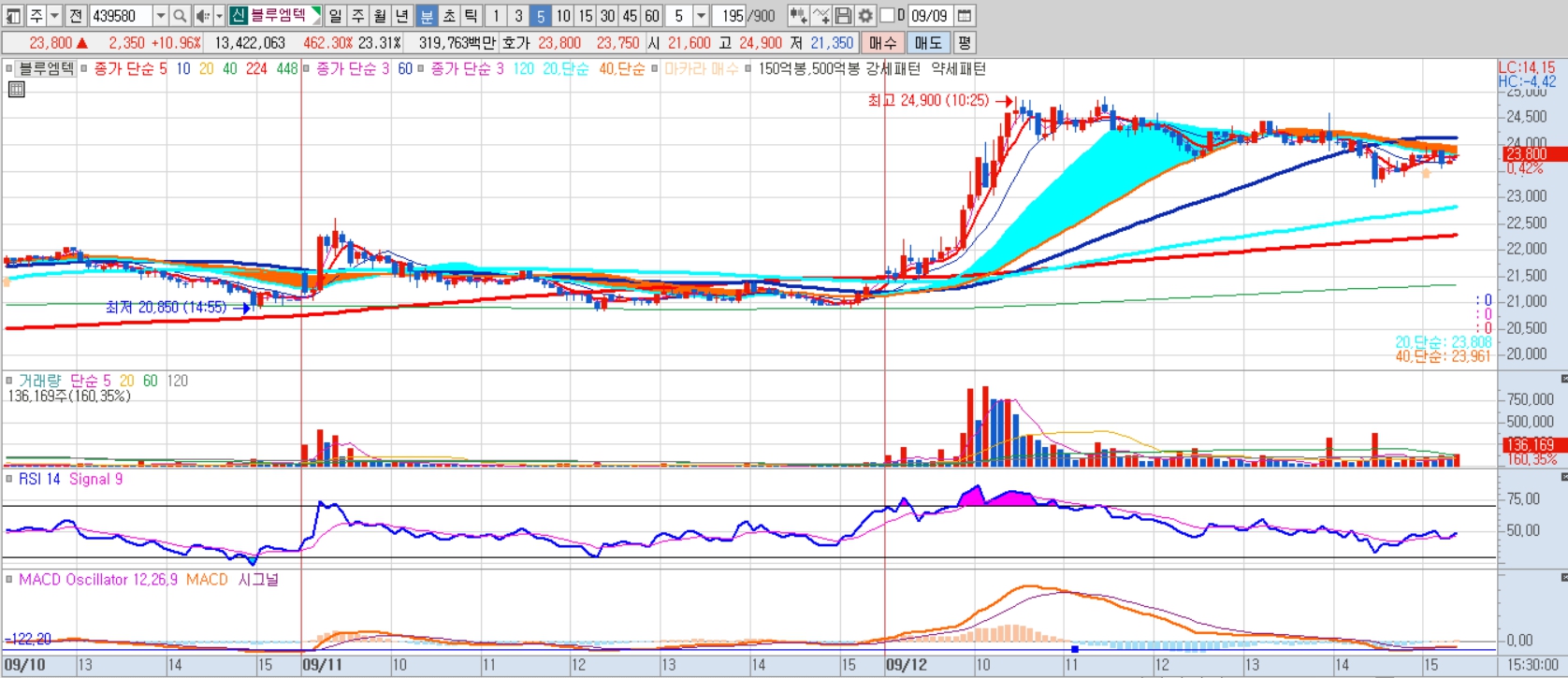Screen dimensions: 1568x678
Task: Toggle the 종가 단순 3 120 indicator marker
Action: click(421, 68)
